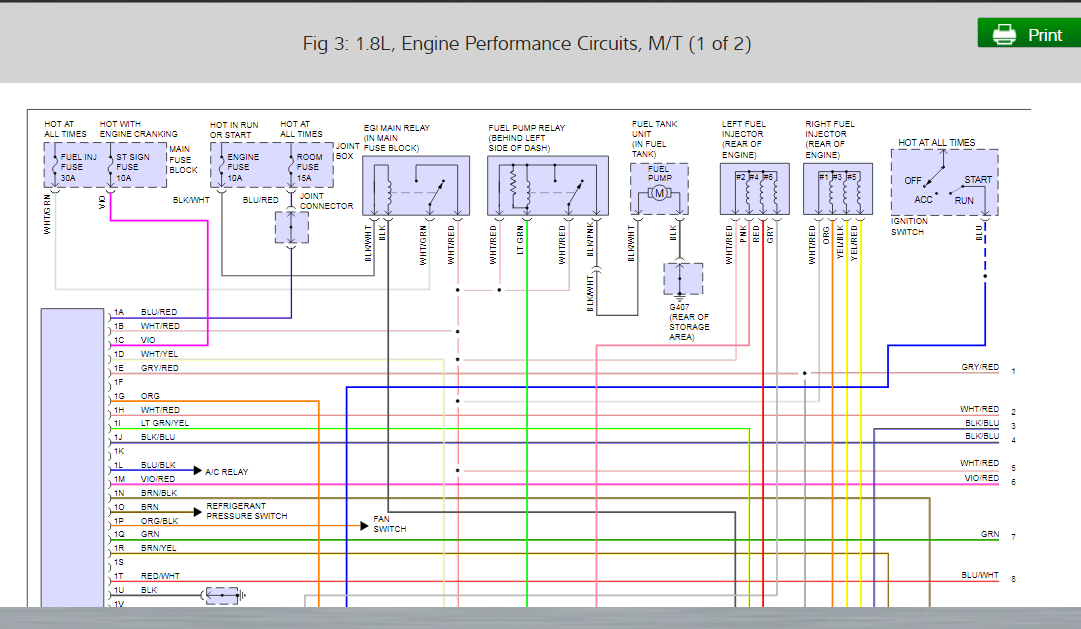Click the GRY/RED label at the right edge
This screenshot has height=629, width=1081.
[x=979, y=367]
